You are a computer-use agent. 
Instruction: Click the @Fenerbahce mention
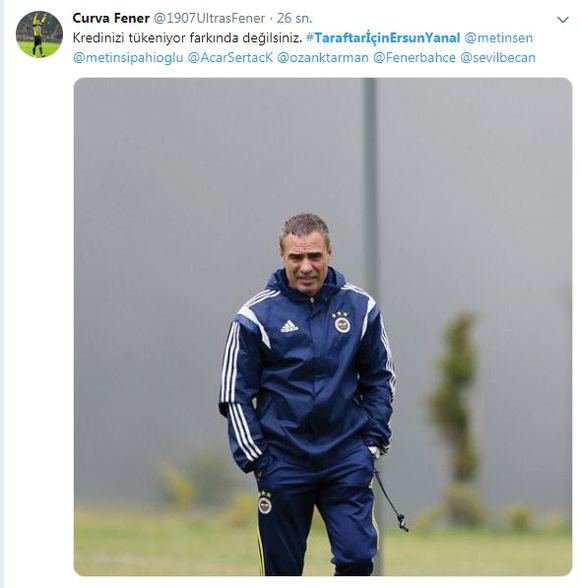pos(414,57)
